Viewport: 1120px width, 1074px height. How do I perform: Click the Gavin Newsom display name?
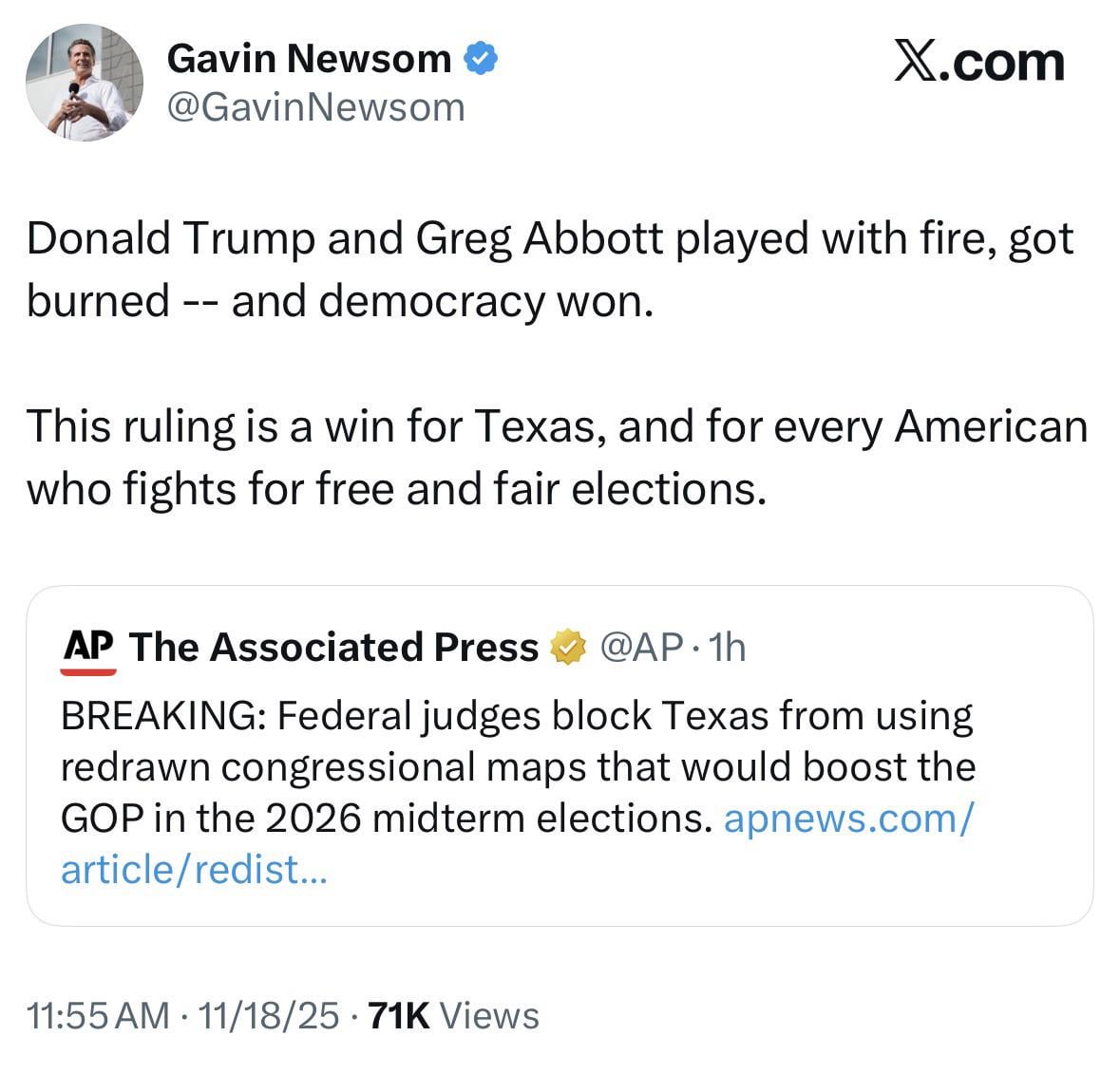pos(309,59)
